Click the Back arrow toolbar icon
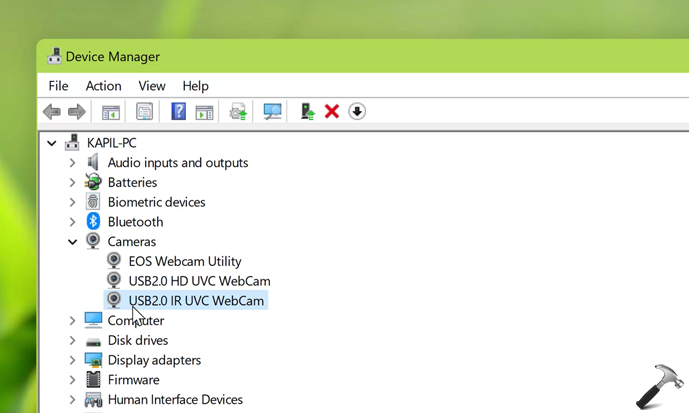 [52, 112]
